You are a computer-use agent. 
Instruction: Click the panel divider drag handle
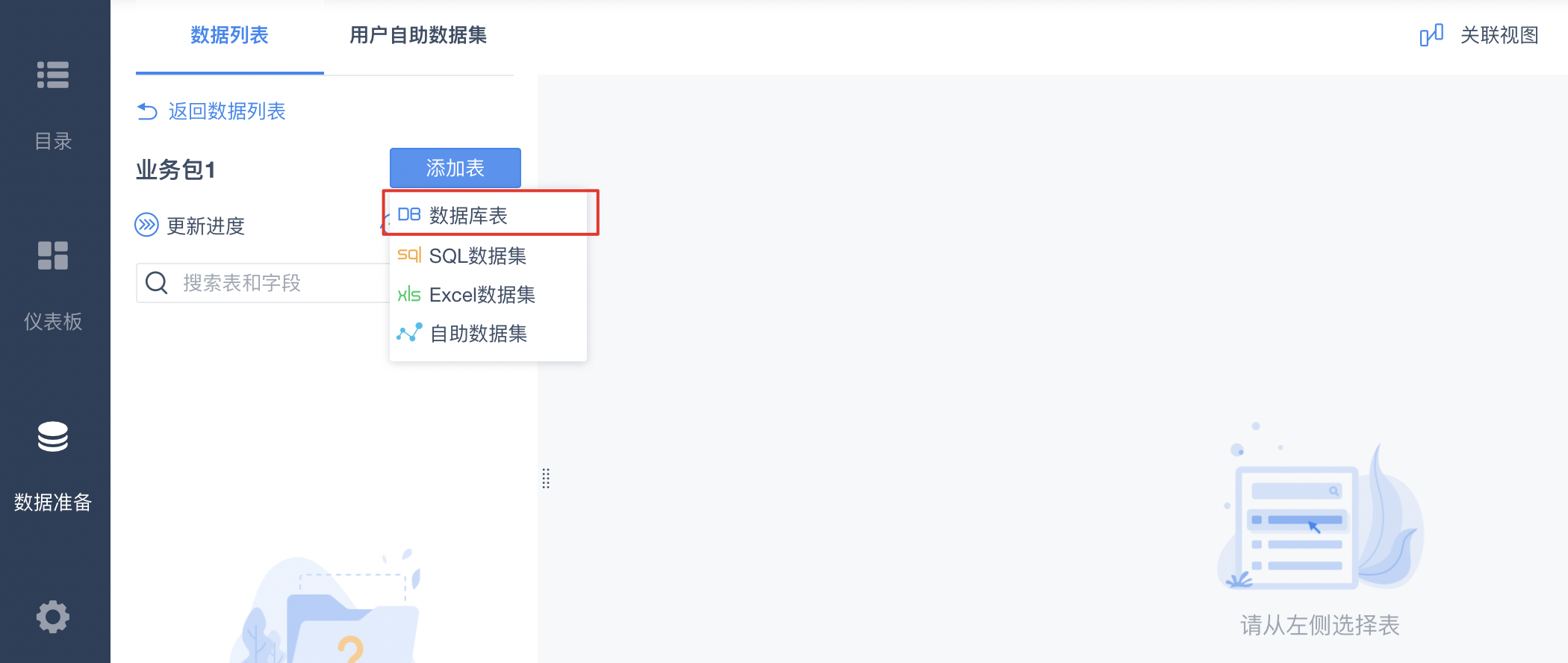(x=546, y=479)
